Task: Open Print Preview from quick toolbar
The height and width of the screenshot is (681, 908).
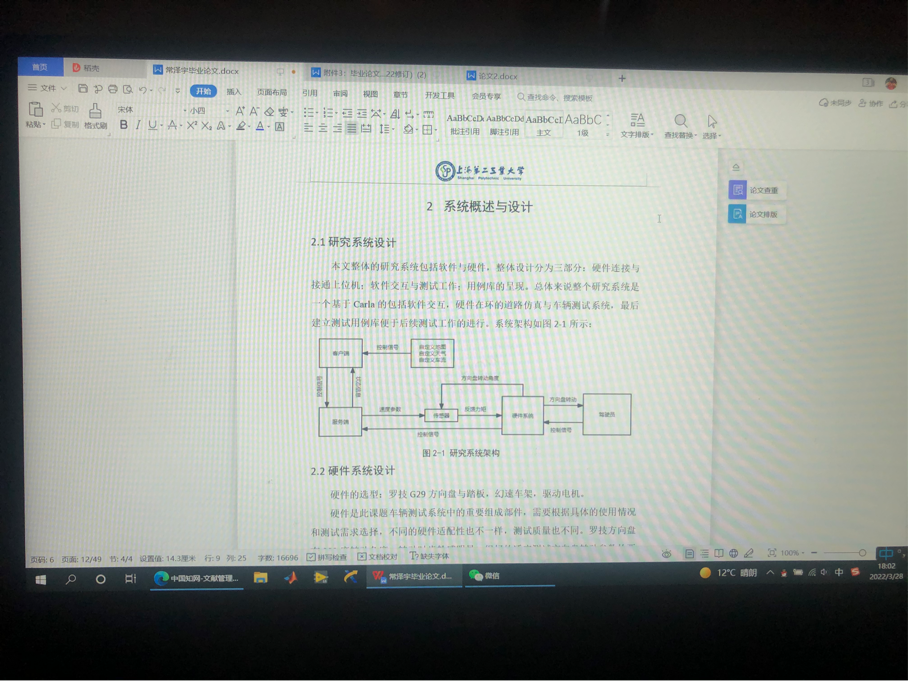Action: (x=128, y=89)
